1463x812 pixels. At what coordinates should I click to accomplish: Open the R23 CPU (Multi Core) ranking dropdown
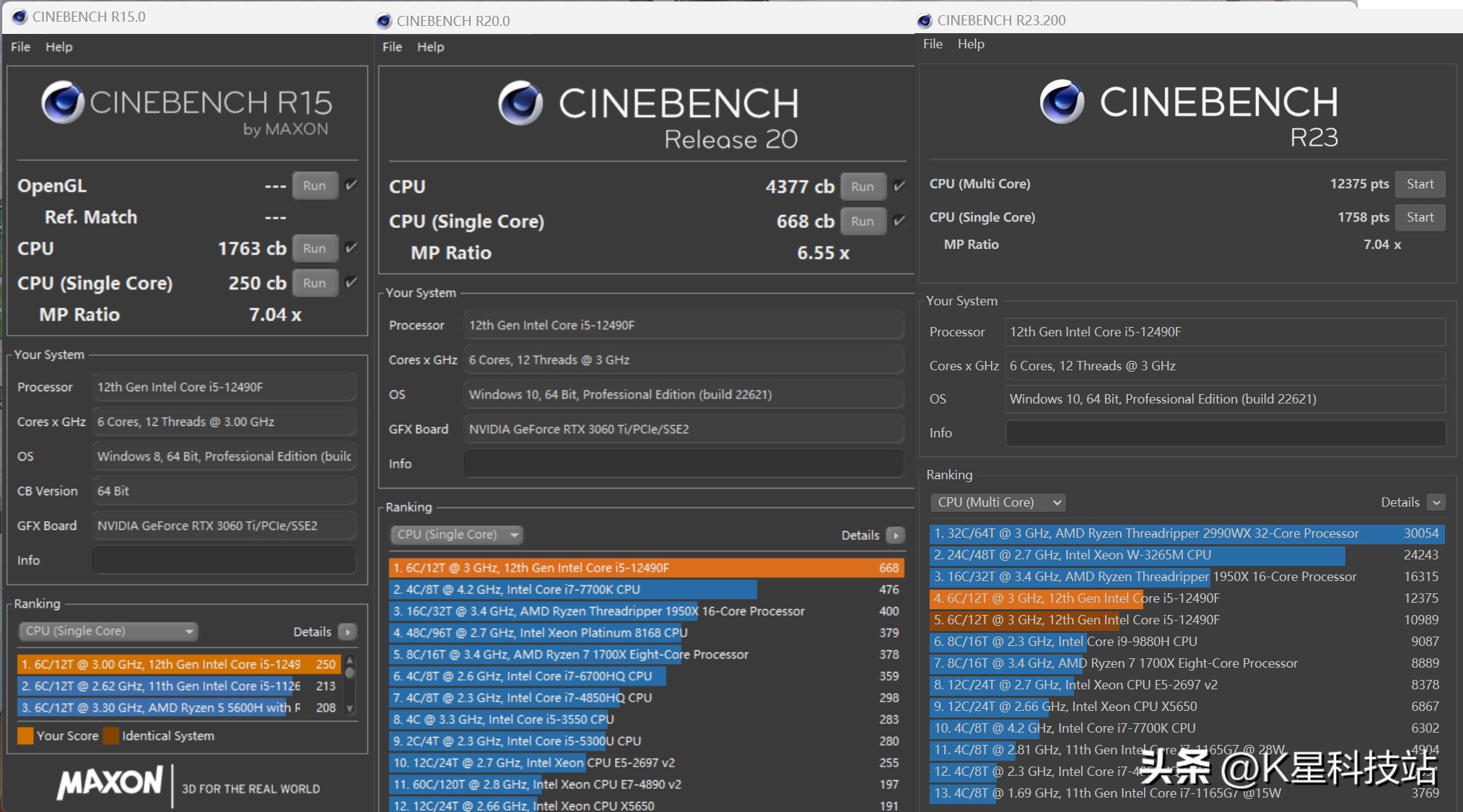click(998, 502)
